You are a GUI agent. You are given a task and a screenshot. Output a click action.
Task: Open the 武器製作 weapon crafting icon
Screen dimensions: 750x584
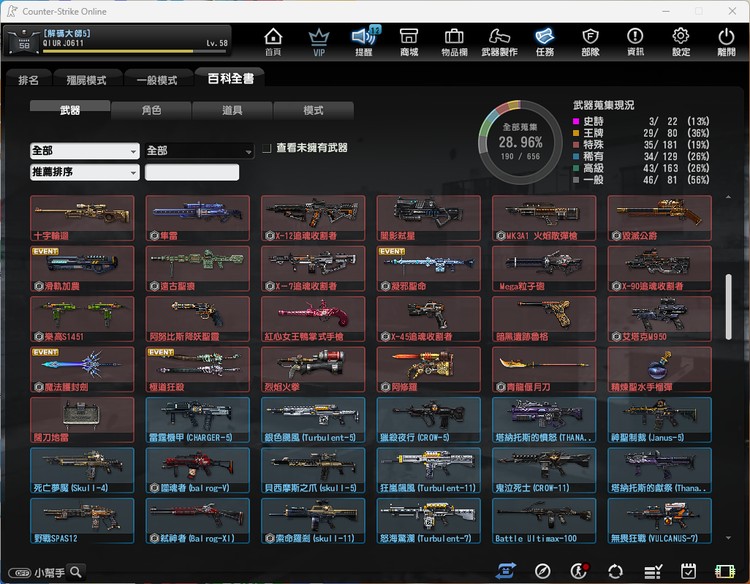tap(499, 42)
